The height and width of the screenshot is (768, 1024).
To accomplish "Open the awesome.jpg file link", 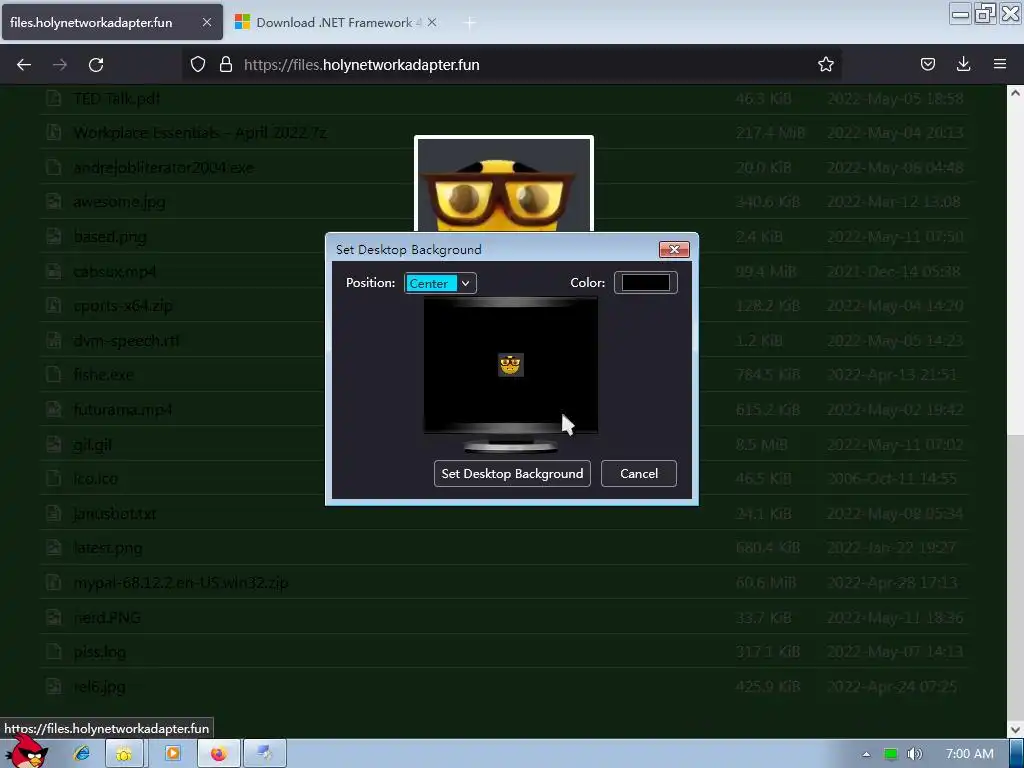I will point(119,202).
